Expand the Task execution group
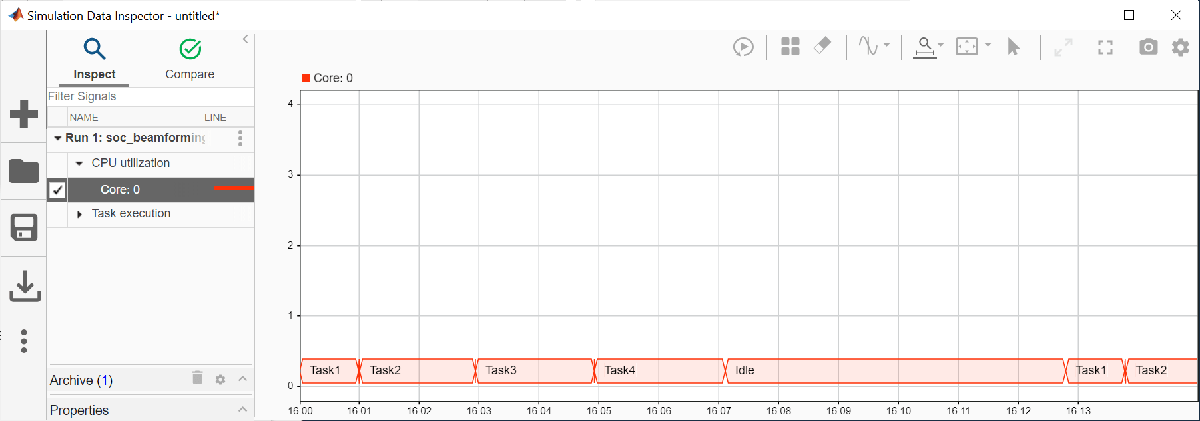The height and width of the screenshot is (421, 1200). (79, 214)
